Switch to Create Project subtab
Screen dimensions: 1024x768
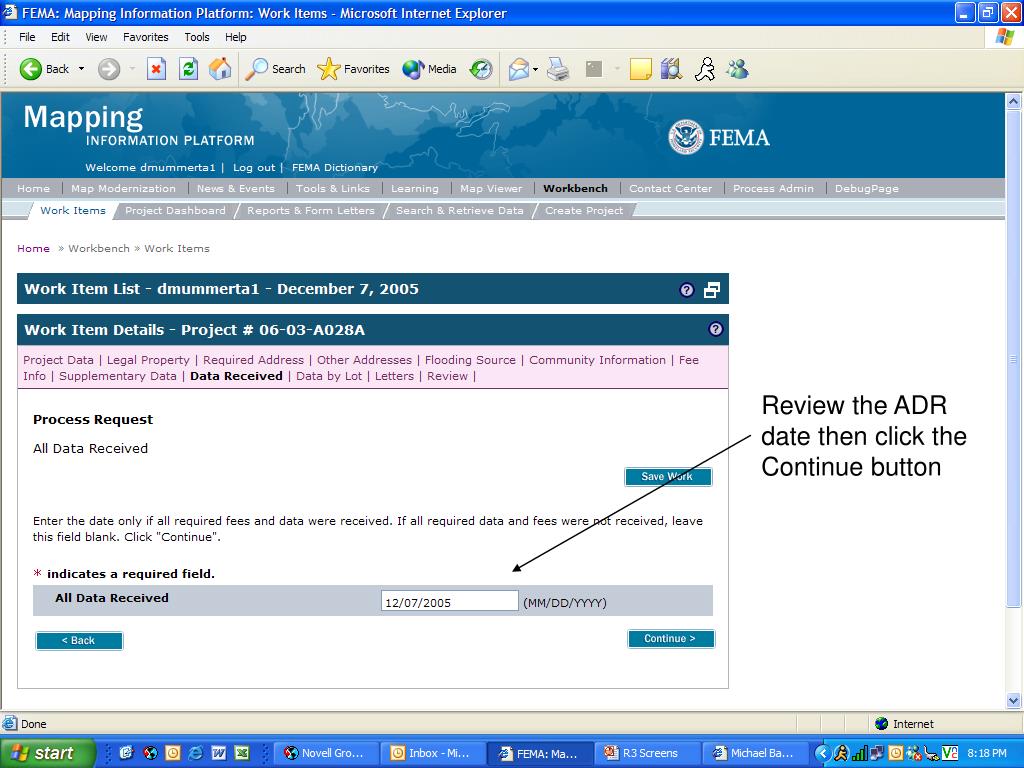coord(584,210)
